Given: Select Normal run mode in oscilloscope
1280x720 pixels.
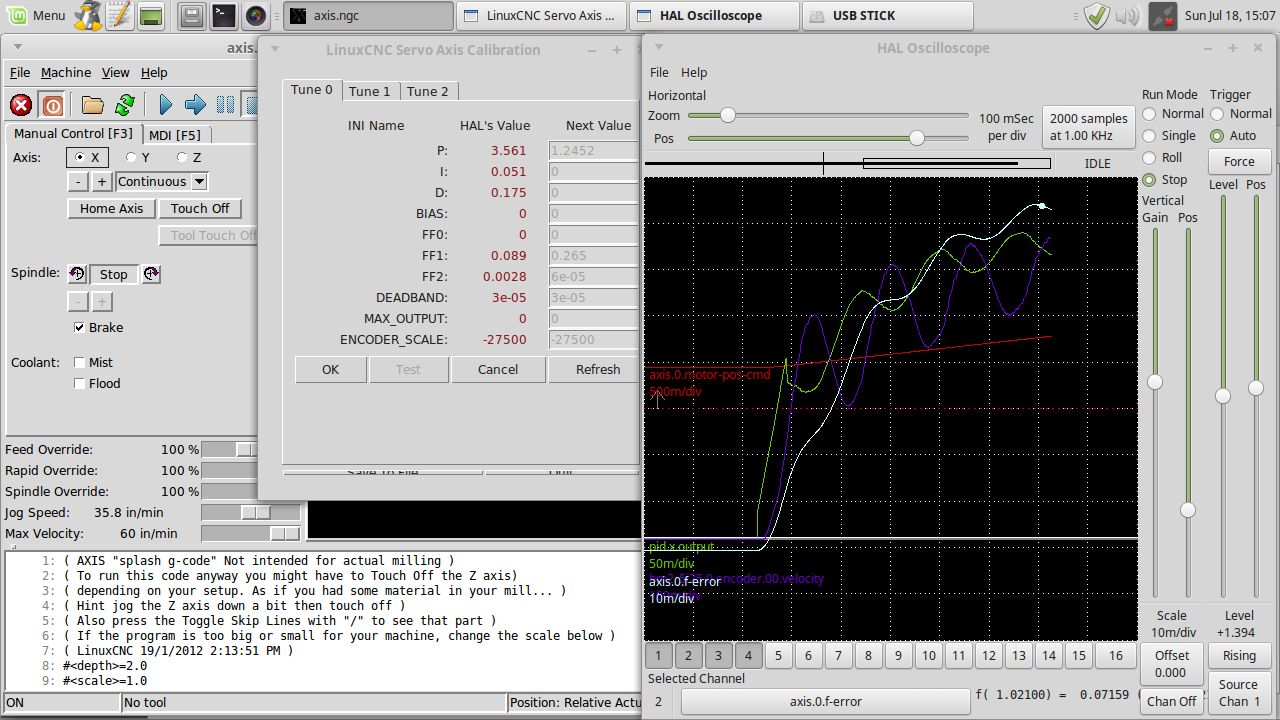Looking at the screenshot, I should [1149, 114].
